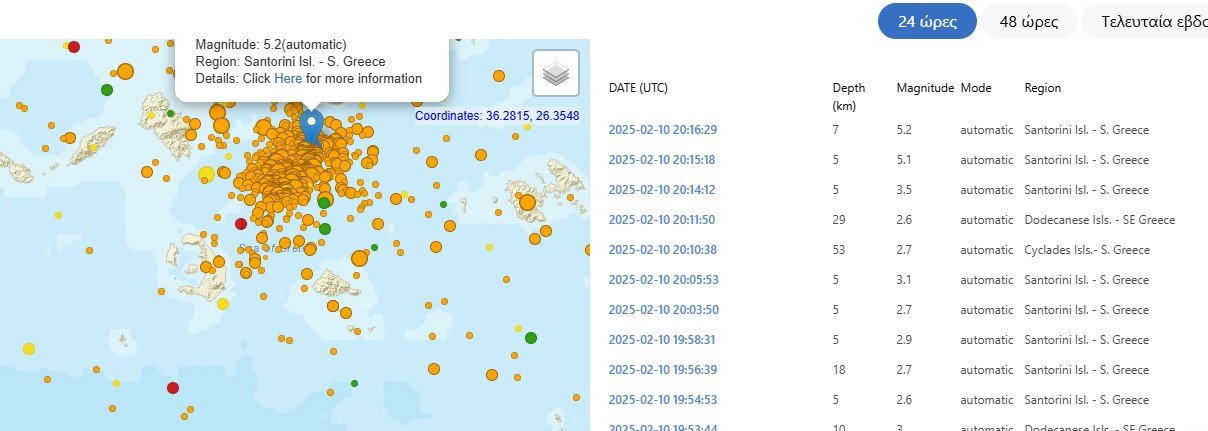Screen dimensions: 1208x431
Task: Open the 2025-02-10 20:16:29 earthquake entry
Action: point(662,130)
